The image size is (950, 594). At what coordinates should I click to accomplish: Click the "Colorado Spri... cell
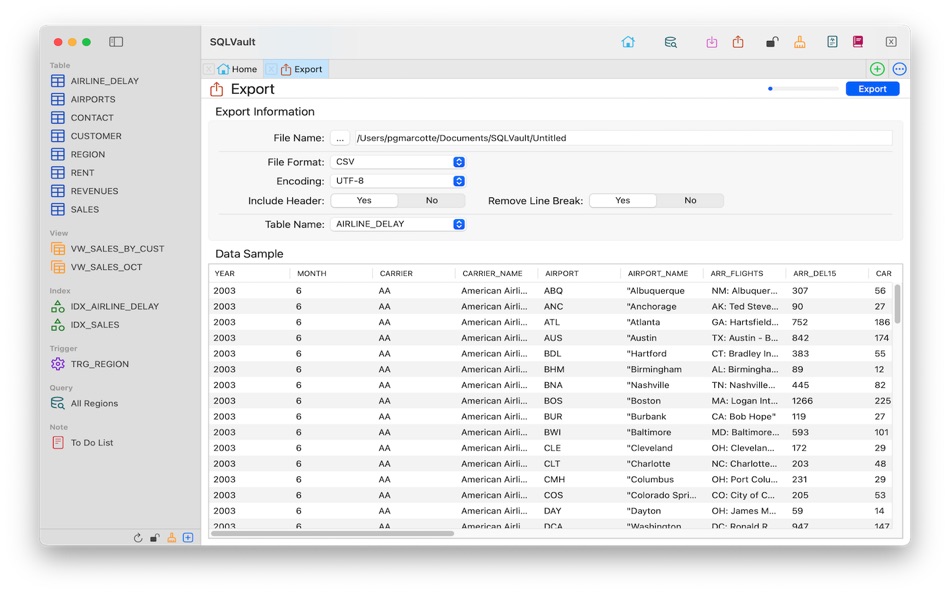661,495
